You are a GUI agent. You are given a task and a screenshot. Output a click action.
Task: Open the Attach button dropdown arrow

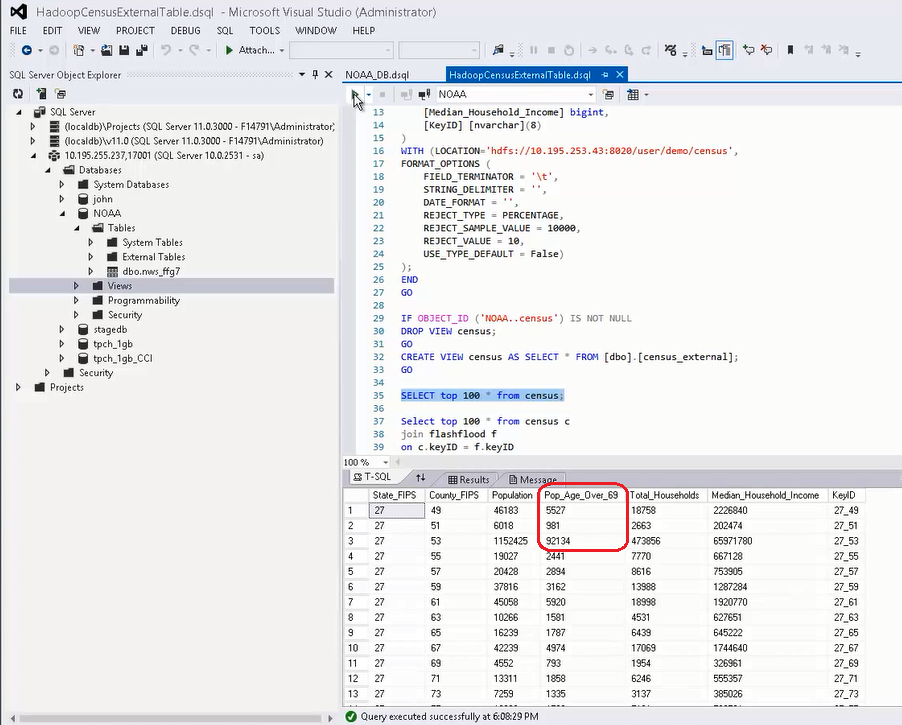282,51
